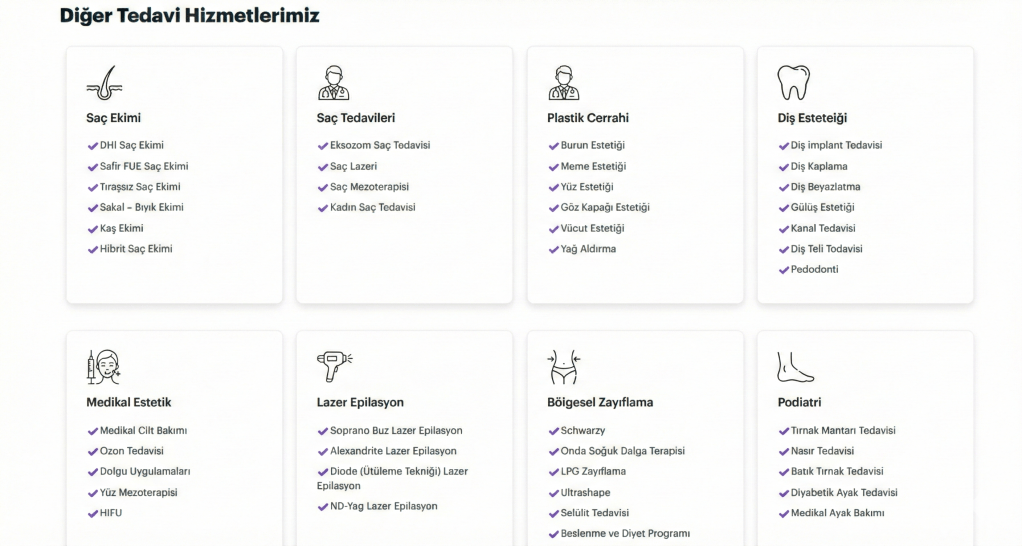Open the DHI Saç Ekimi link
The width and height of the screenshot is (1022, 546).
[131, 146]
